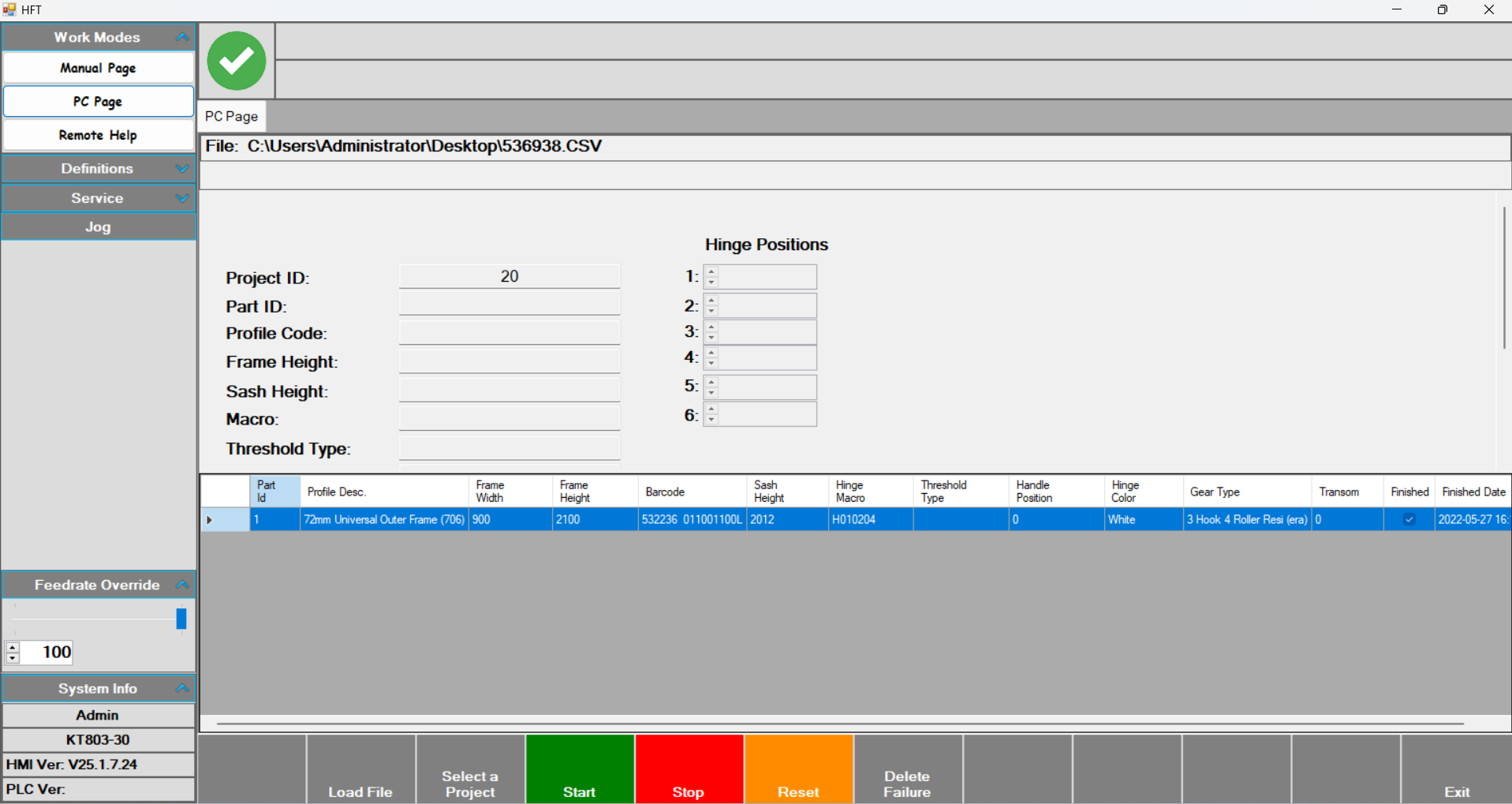Toggle the Finished checkbox in row 1
The height and width of the screenshot is (804, 1512).
tap(1409, 519)
